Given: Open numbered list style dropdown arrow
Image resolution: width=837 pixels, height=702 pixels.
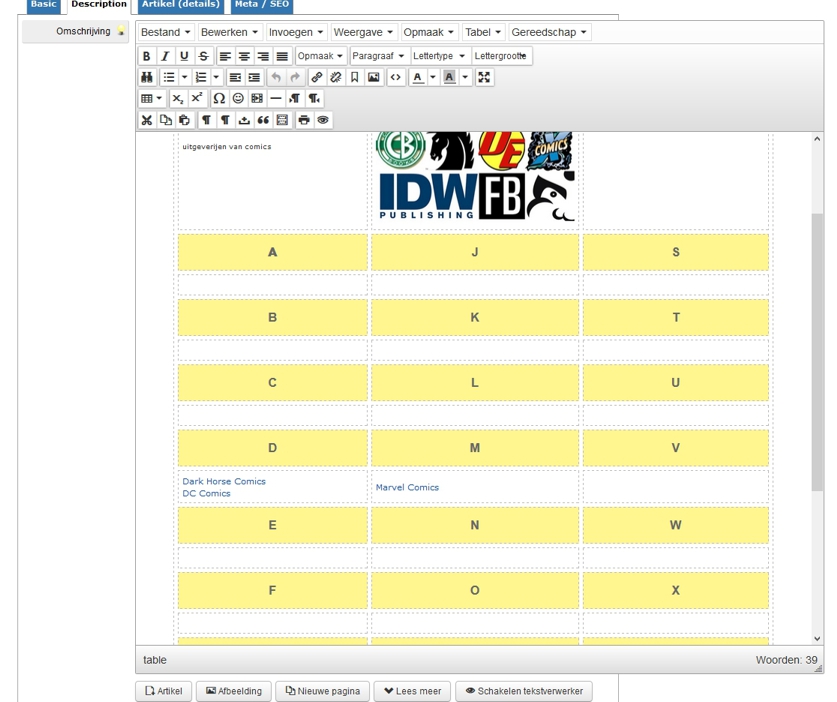Looking at the screenshot, I should click(216, 77).
